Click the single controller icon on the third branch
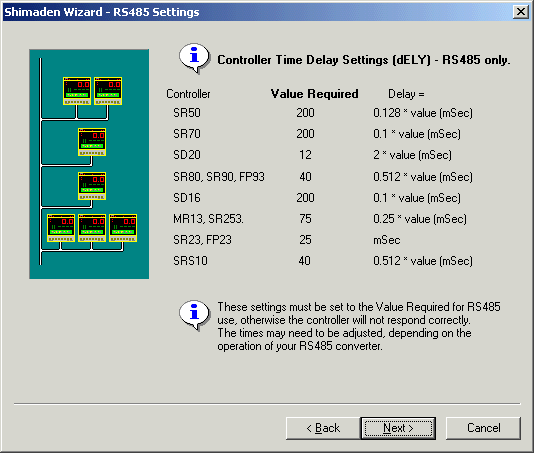534x453 pixels. (x=92, y=186)
